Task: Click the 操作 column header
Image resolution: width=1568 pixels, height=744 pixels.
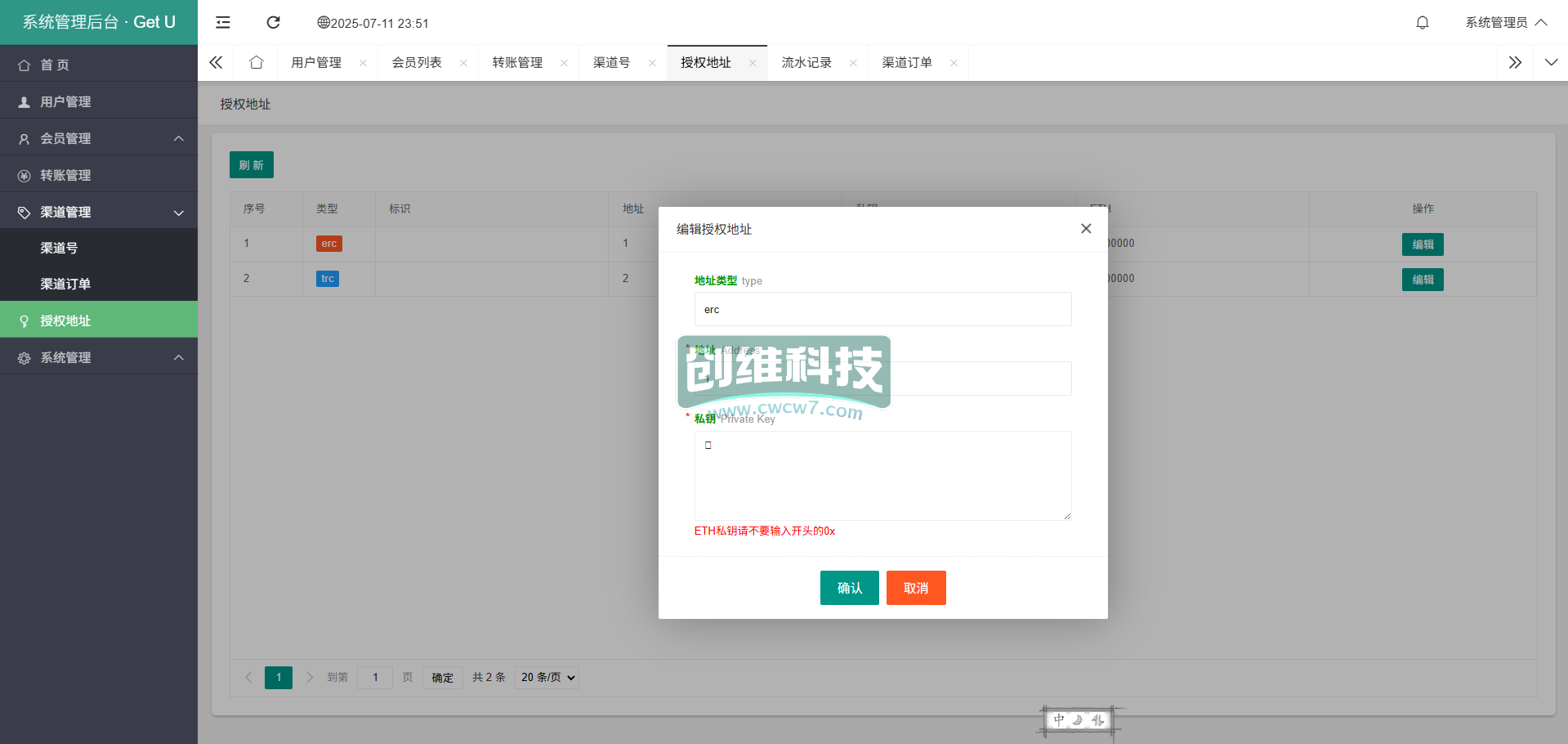Action: [1423, 208]
